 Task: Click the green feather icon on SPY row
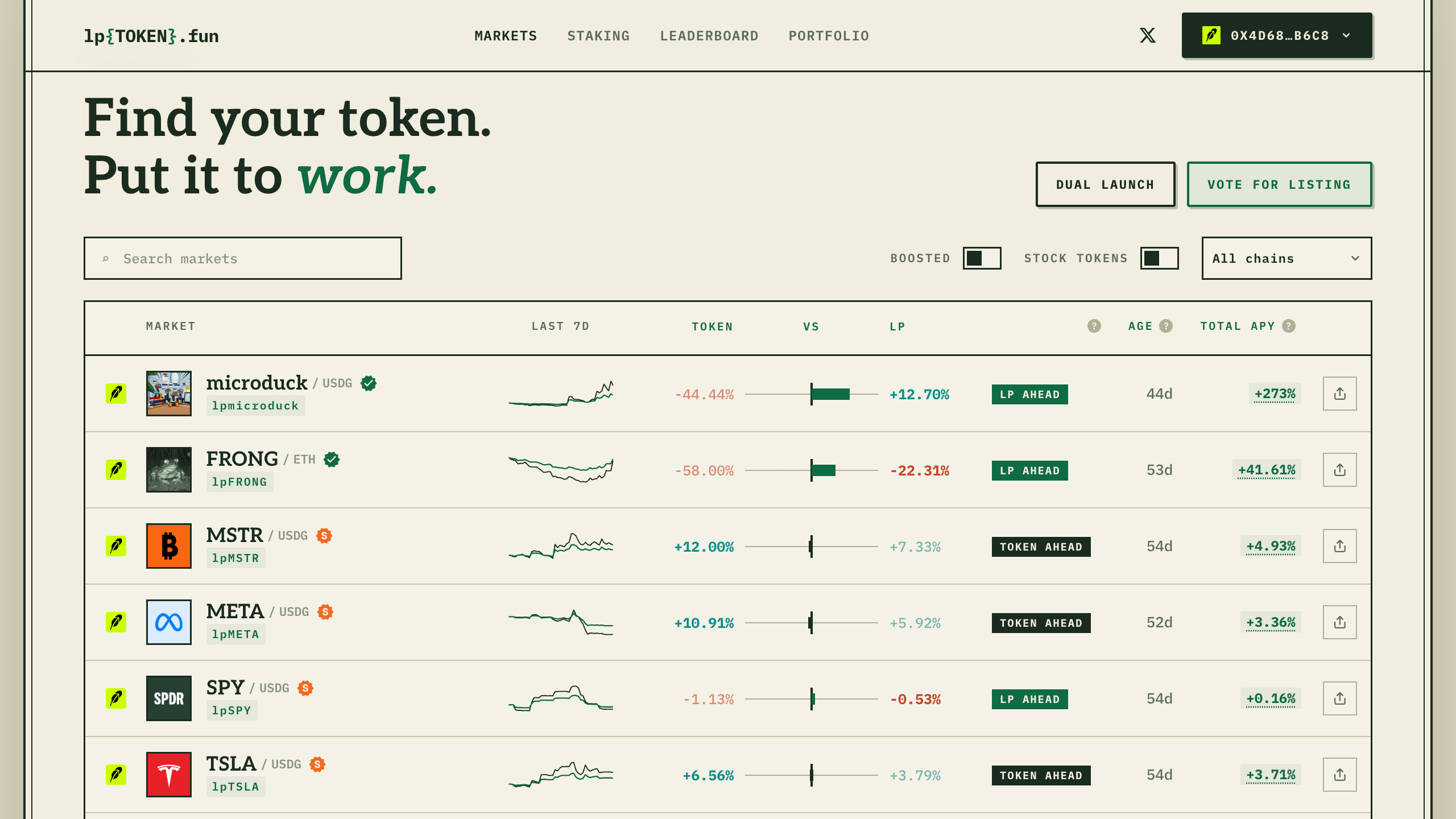click(116, 698)
